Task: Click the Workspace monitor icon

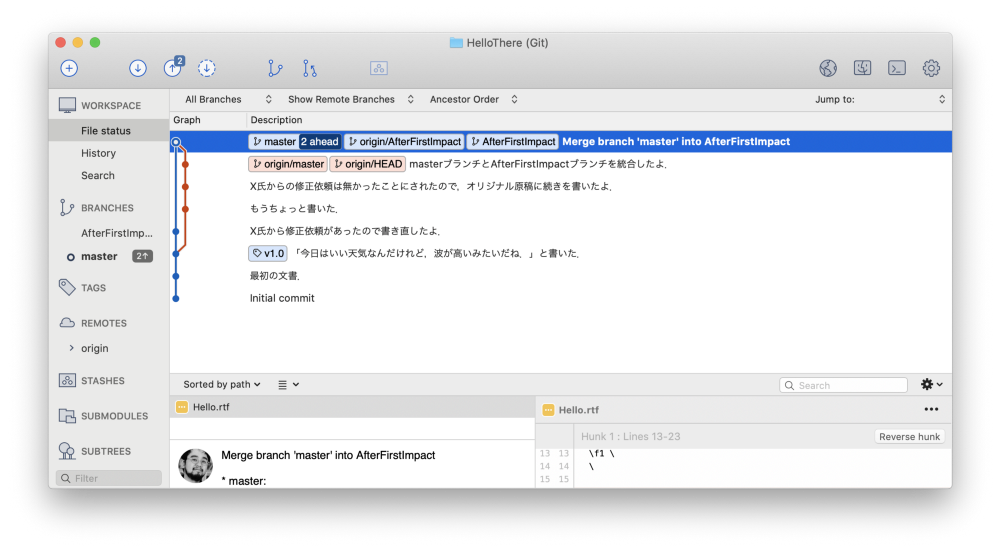Action: (x=67, y=105)
